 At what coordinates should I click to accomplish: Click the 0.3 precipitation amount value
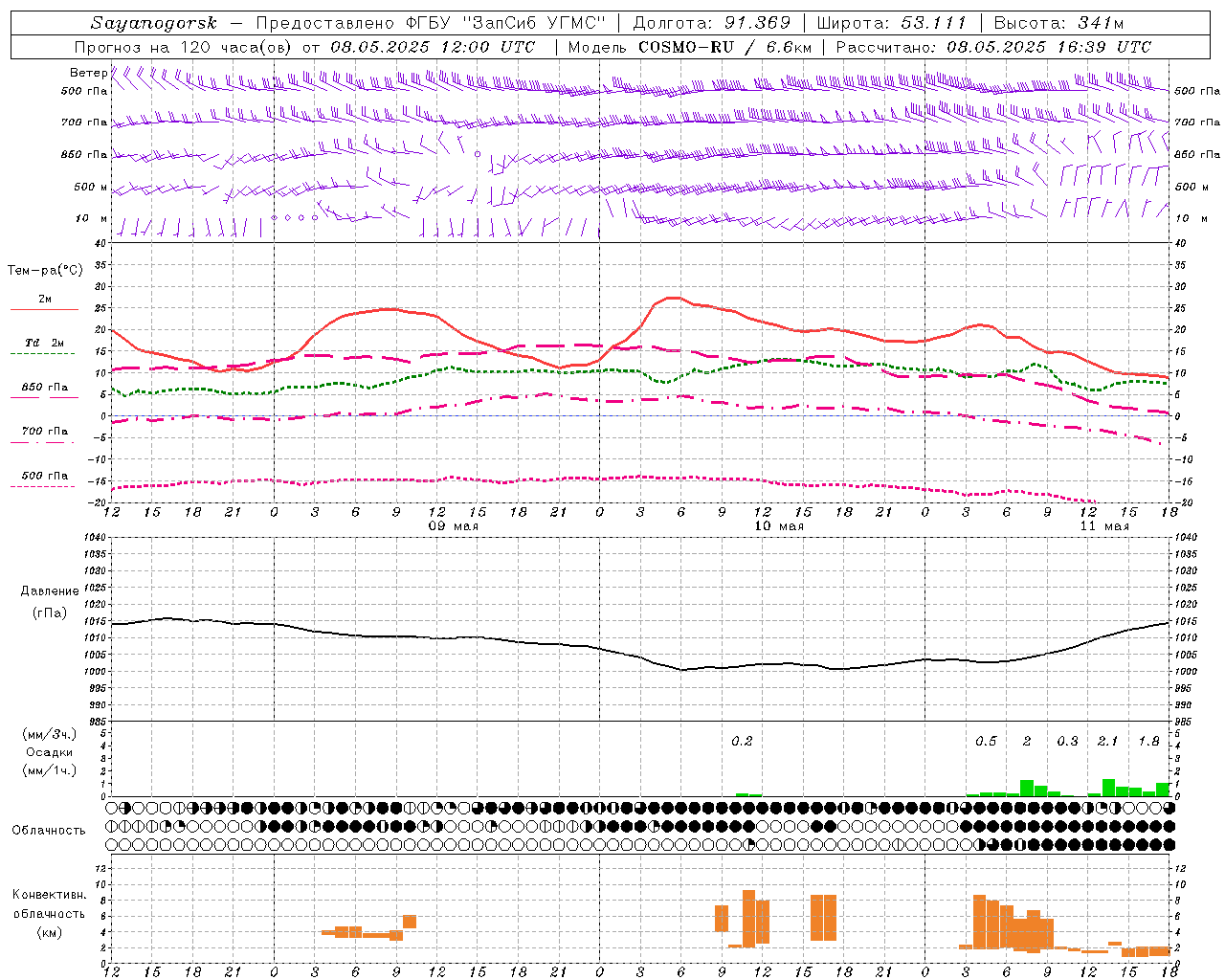1067,742
